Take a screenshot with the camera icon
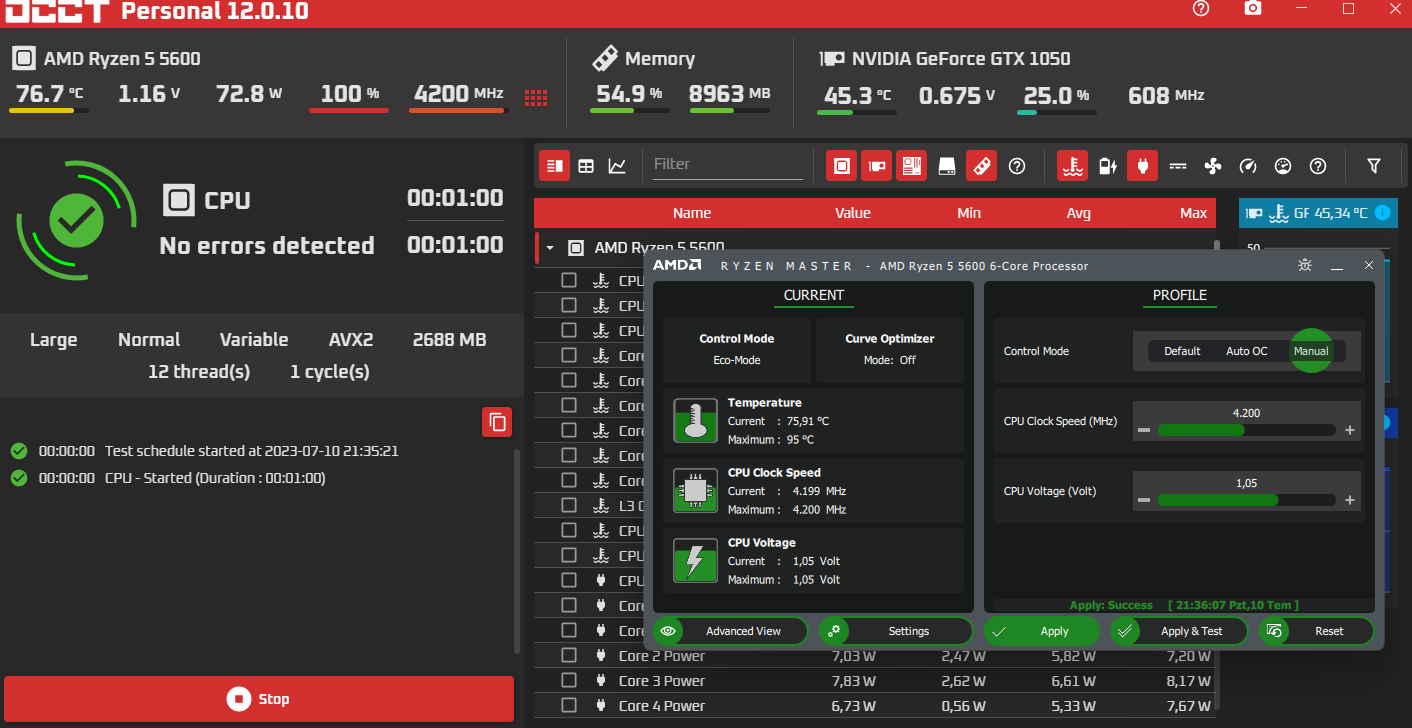This screenshot has width=1412, height=728. [1252, 9]
